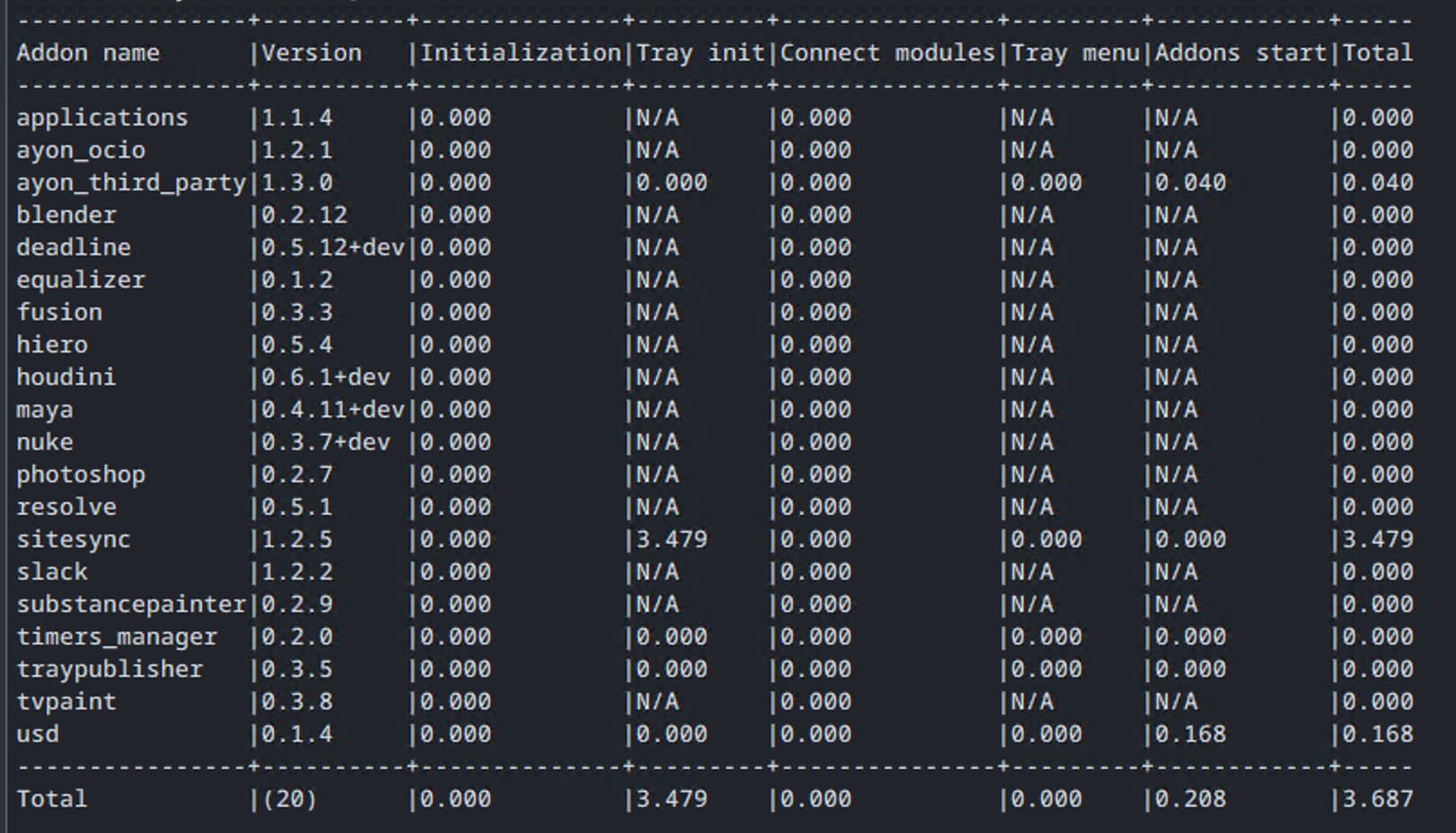Screen dimensions: 1456x833
Task: Click the '(20)' addon count
Action: point(290,800)
